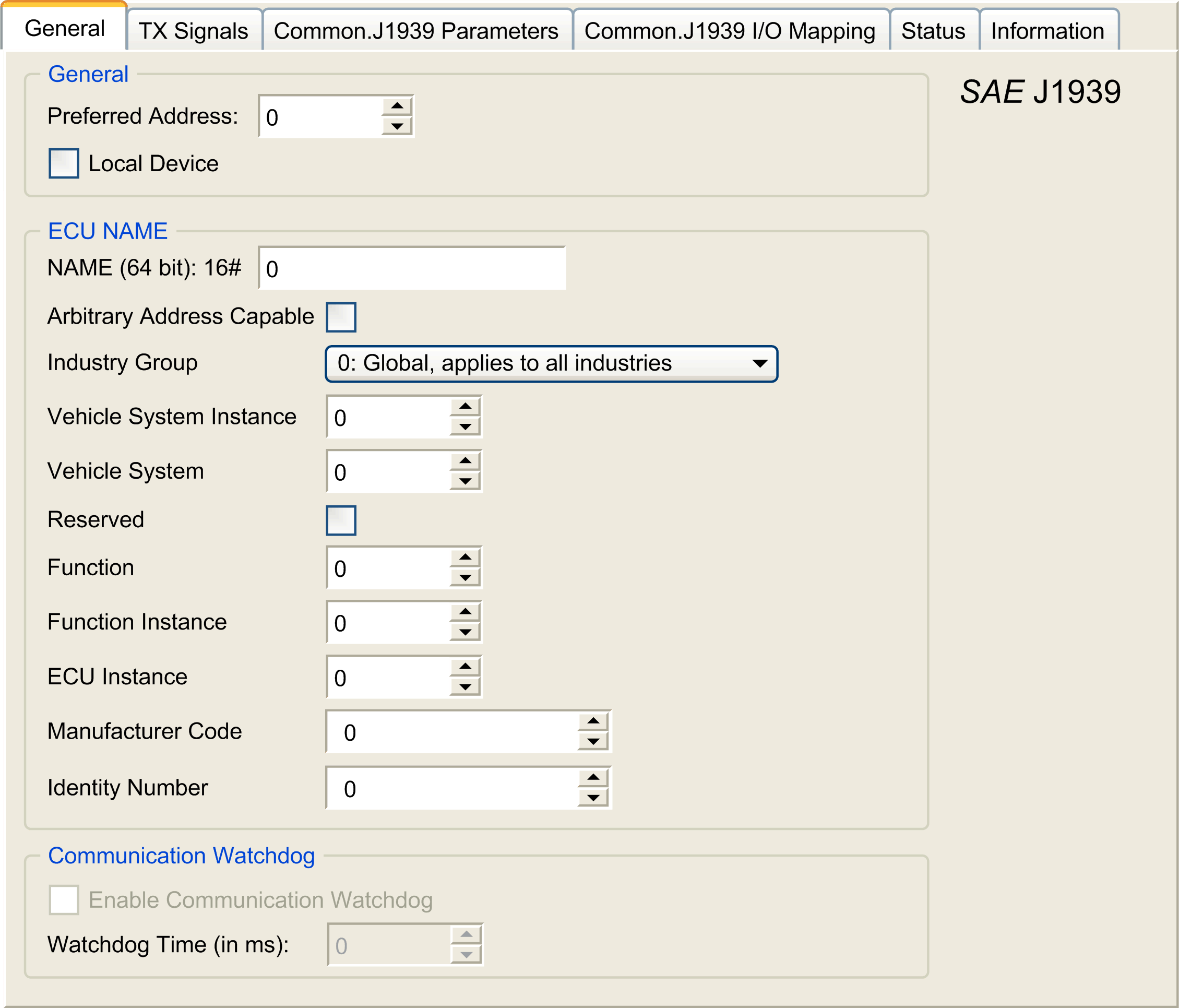Open Common.J1939 Parameters tab
The height and width of the screenshot is (1008, 1179).
coord(416,31)
